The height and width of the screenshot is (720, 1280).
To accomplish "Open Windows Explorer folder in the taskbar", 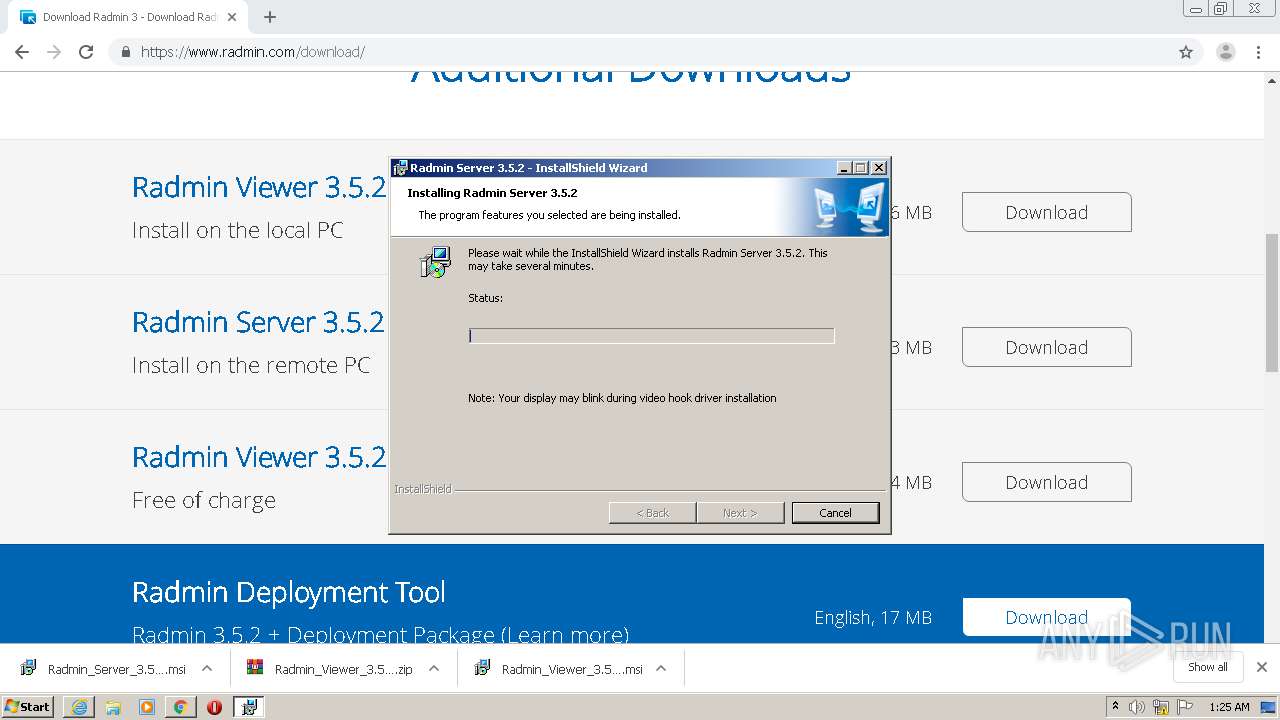I will pyautogui.click(x=113, y=707).
